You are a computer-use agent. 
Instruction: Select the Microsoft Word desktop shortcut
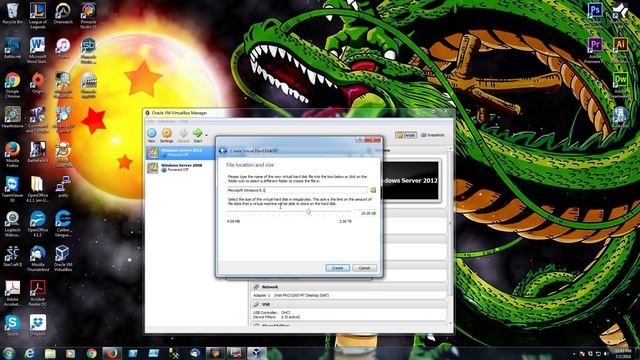(38, 50)
